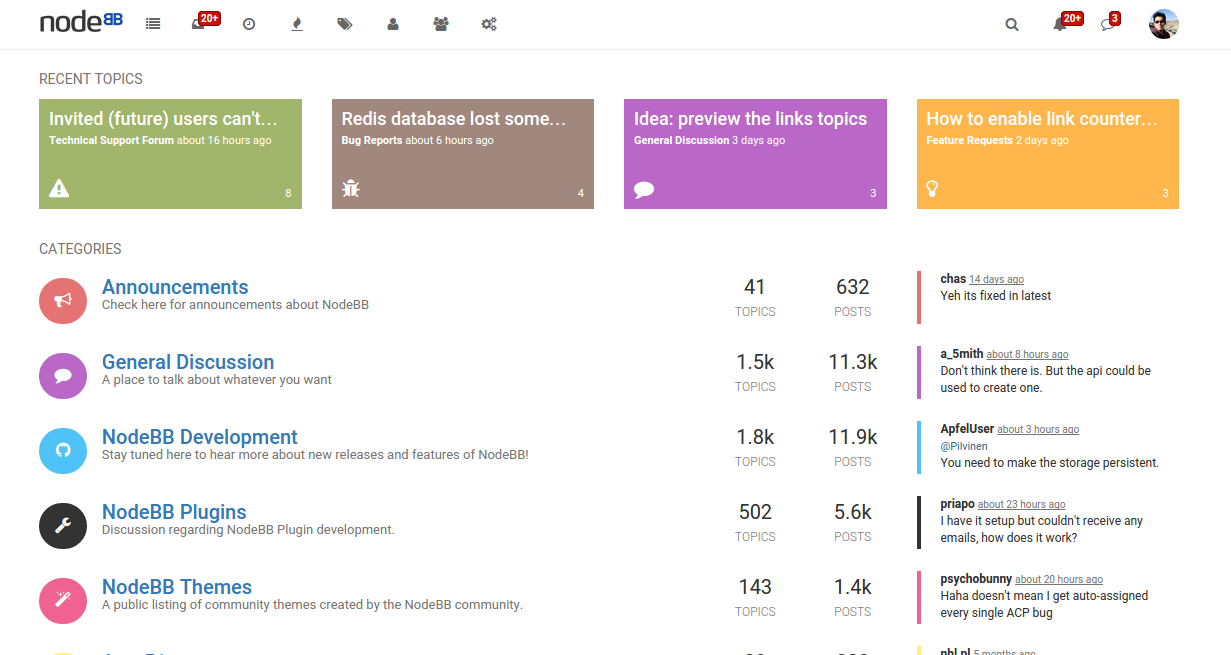
Task: Click the 'about 20 hours ago' timestamp
Action: [1059, 580]
